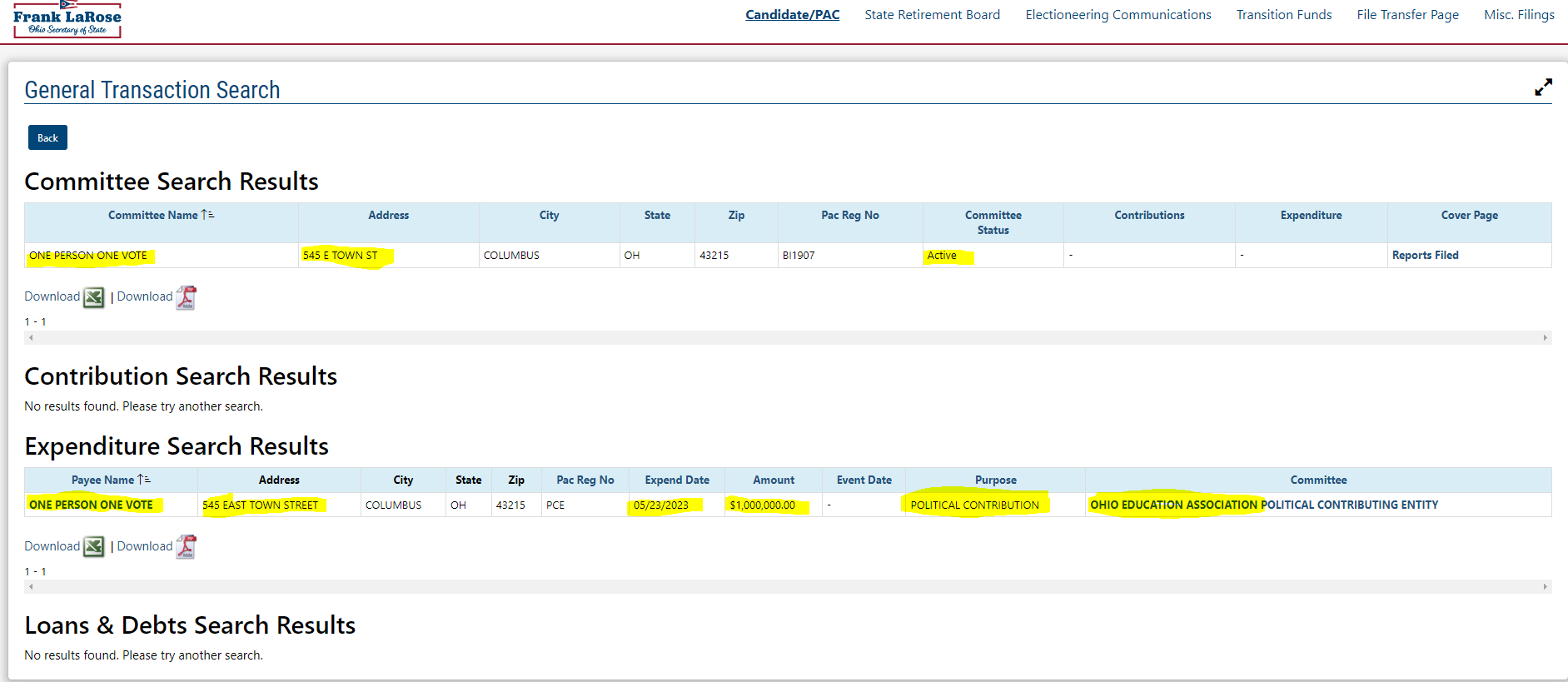Download committee results as PDF file
The image size is (1568, 682).
coord(186,297)
